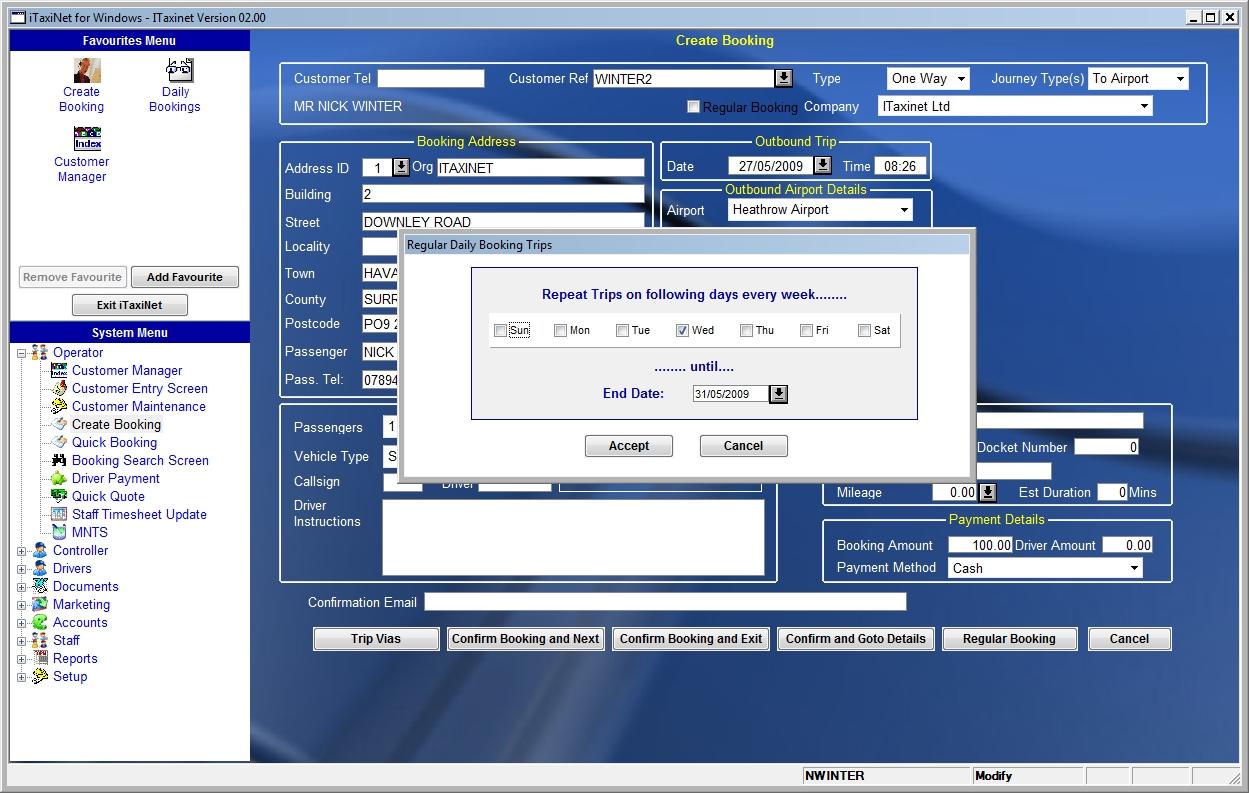Click the Documents node icon
Viewport: 1249px width, 793px height.
coord(39,586)
